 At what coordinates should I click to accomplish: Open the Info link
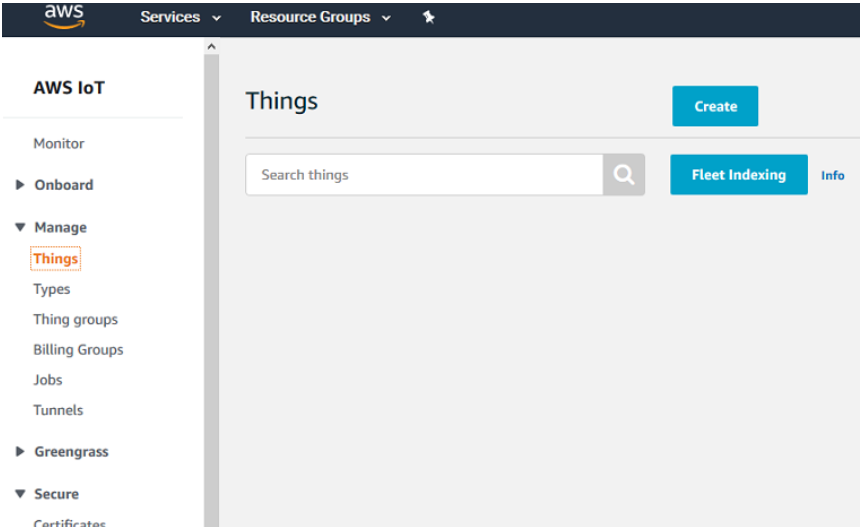click(832, 175)
